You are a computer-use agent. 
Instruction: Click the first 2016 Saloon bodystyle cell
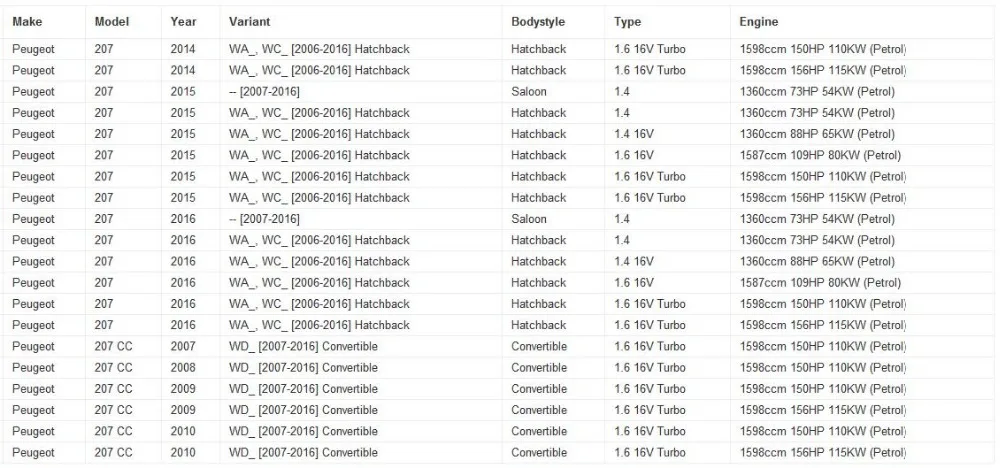tap(529, 219)
